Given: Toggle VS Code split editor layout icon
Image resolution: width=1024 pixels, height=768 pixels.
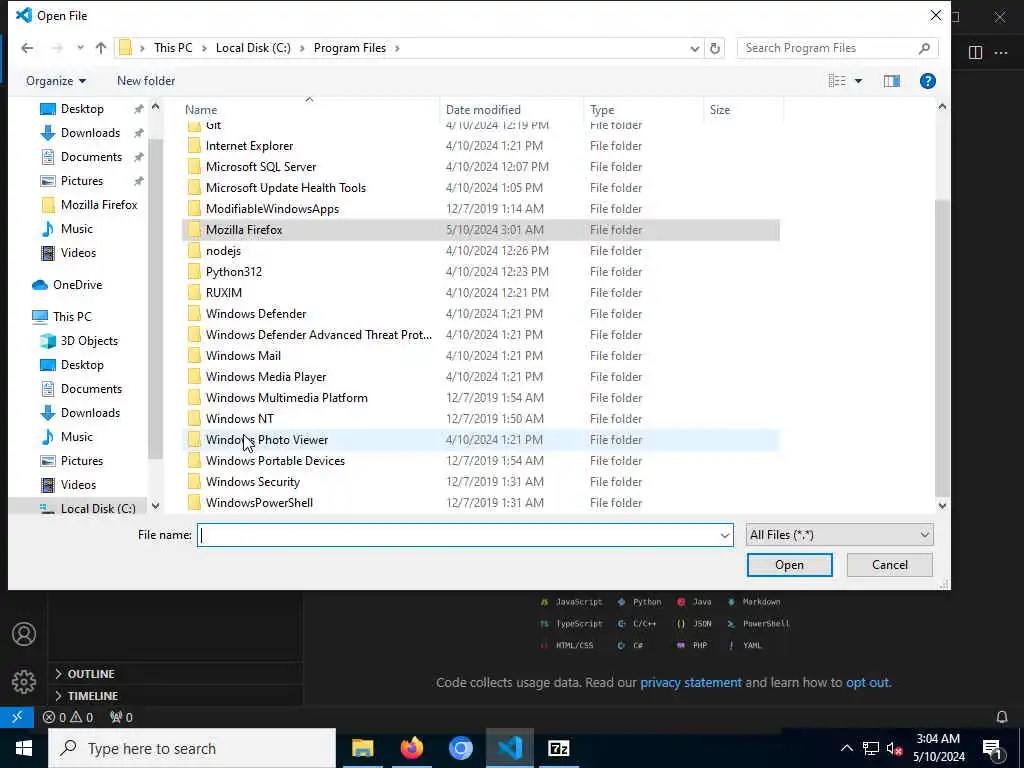Looking at the screenshot, I should click(975, 52).
